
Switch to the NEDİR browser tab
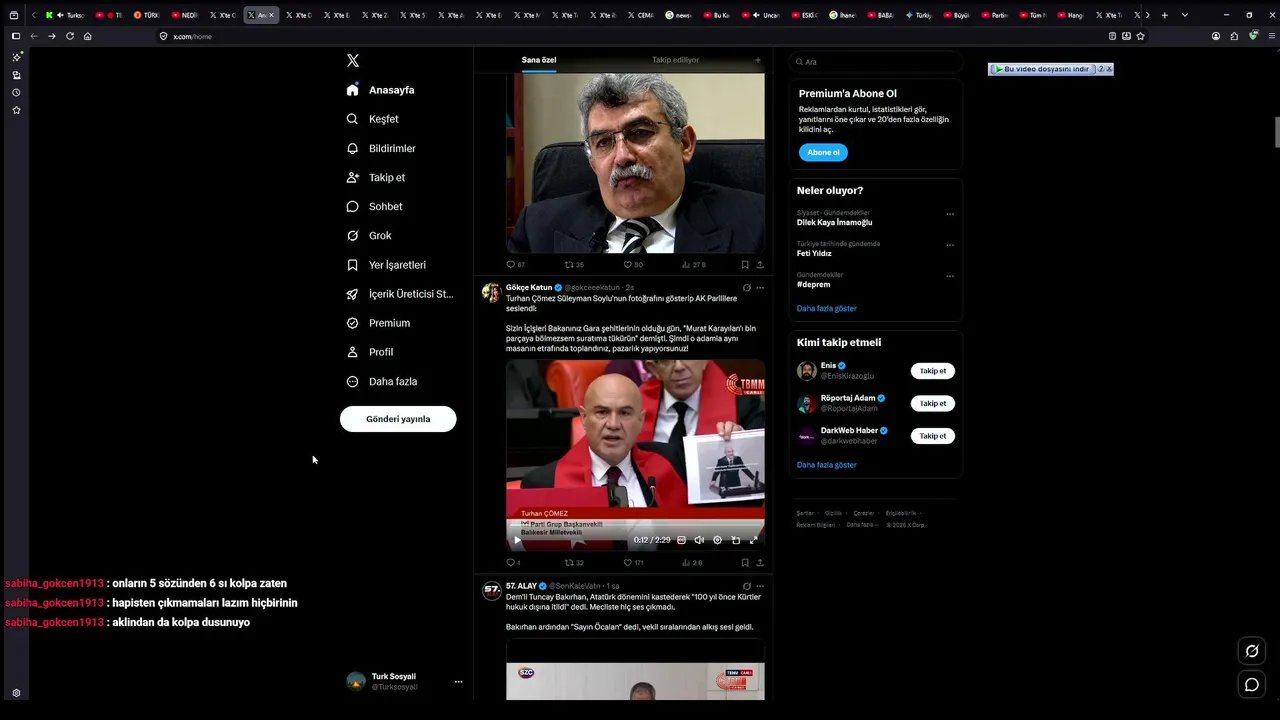(x=183, y=15)
